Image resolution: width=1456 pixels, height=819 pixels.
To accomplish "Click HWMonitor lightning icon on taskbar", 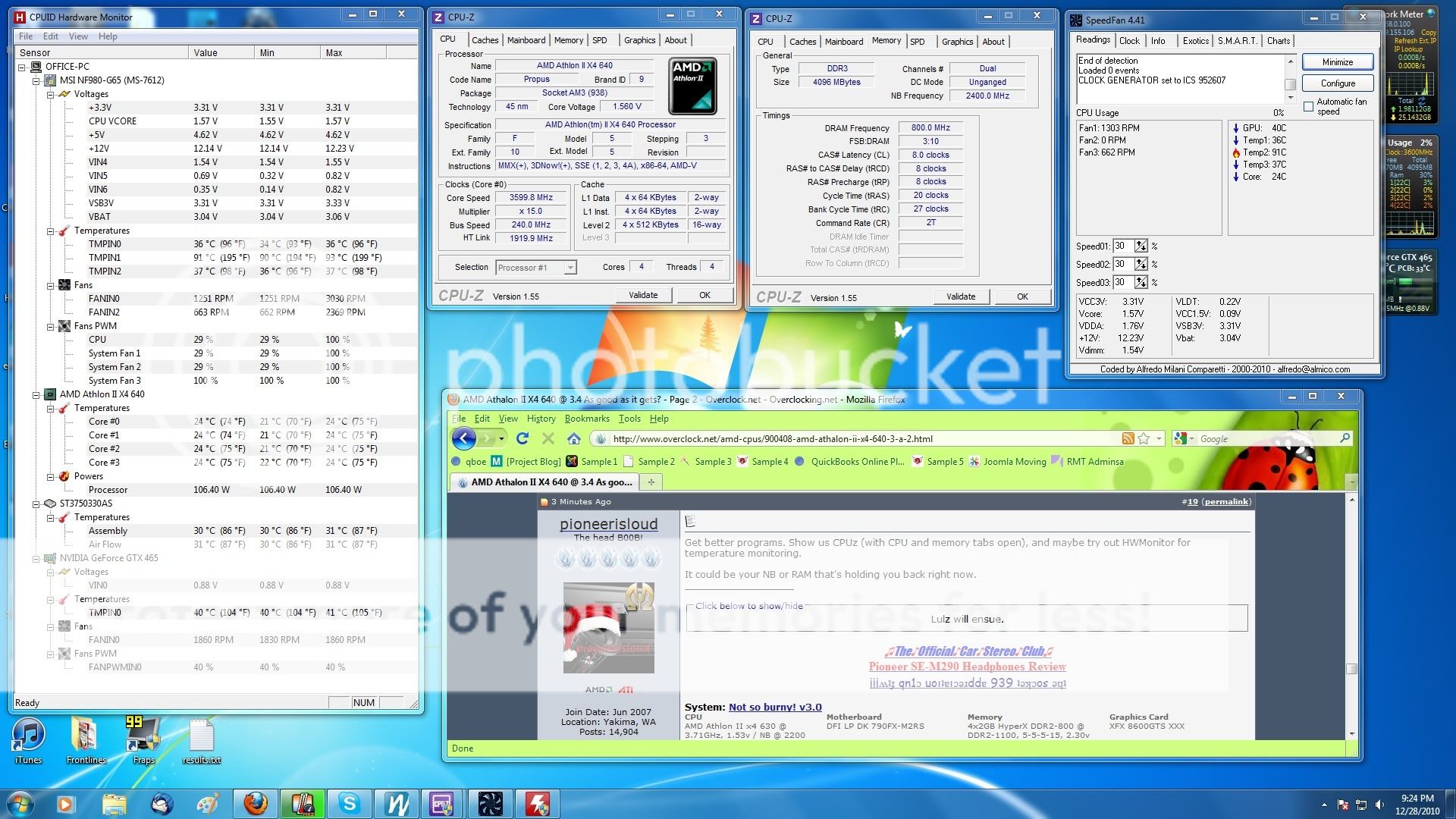I will click(x=538, y=804).
